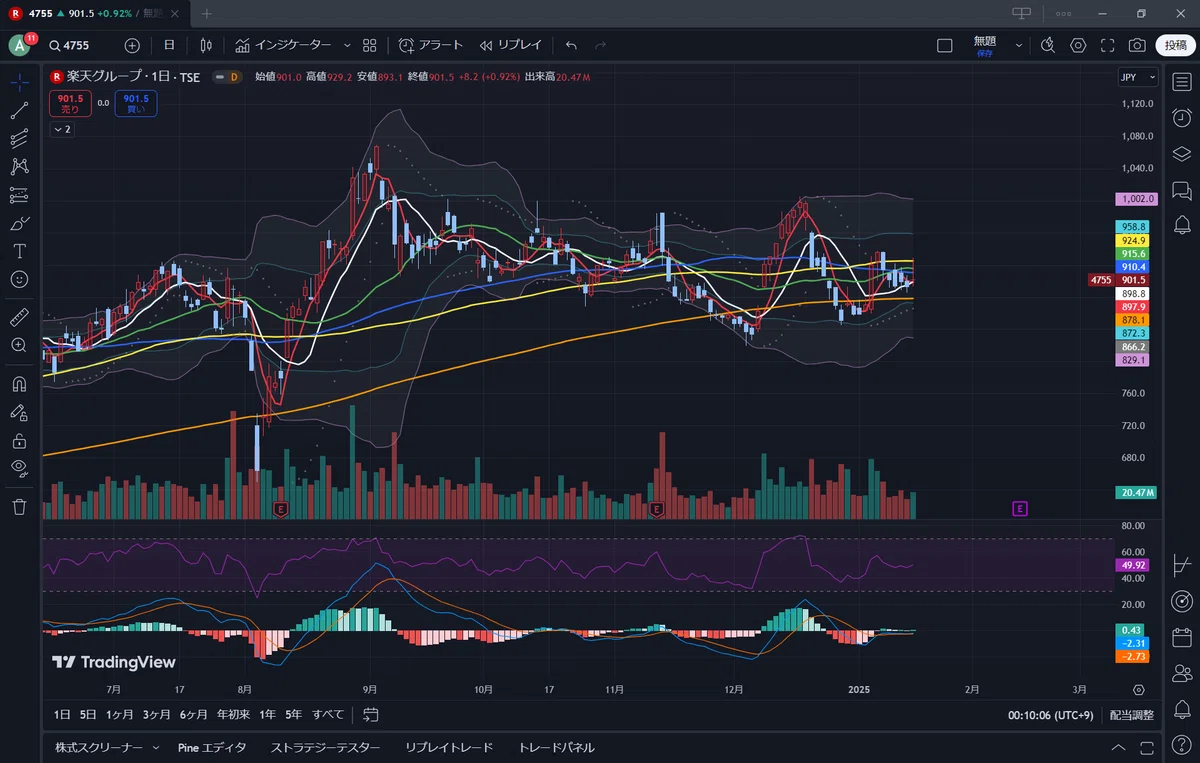Select the trend line drawing tool
Image resolution: width=1200 pixels, height=763 pixels.
(19, 111)
